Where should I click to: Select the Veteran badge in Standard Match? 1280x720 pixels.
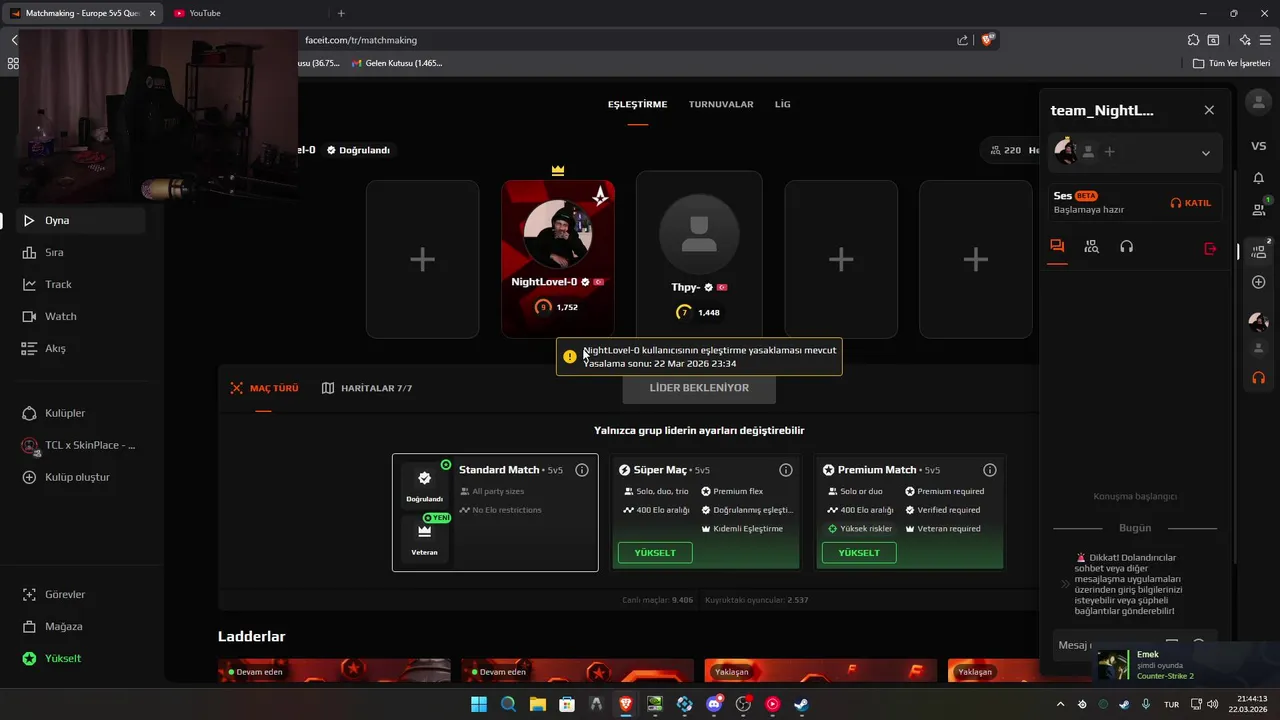click(x=424, y=539)
